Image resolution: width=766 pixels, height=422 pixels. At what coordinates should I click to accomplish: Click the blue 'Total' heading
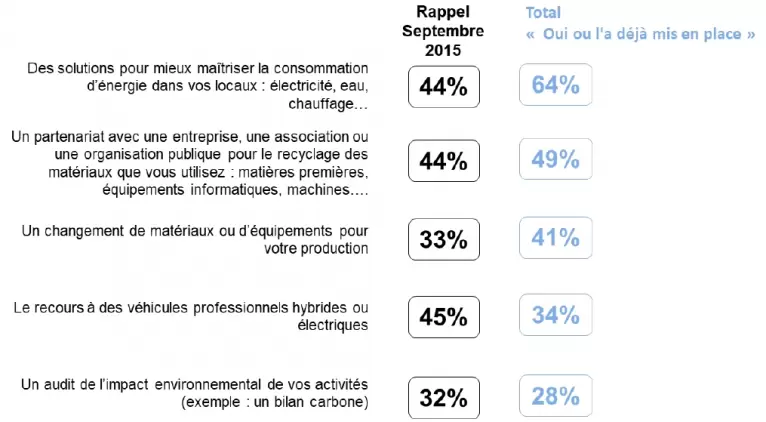point(544,13)
